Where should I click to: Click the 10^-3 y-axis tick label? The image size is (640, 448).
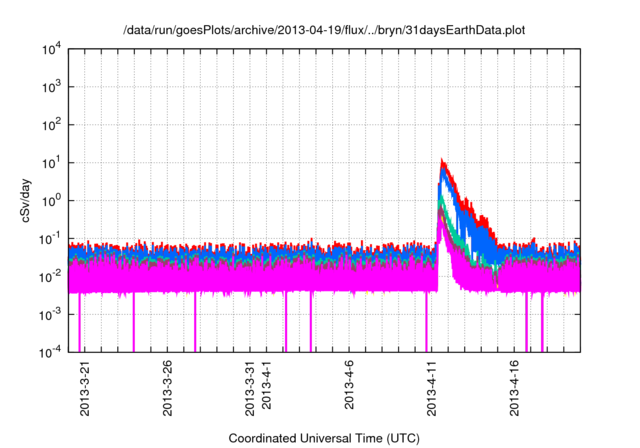(52, 314)
